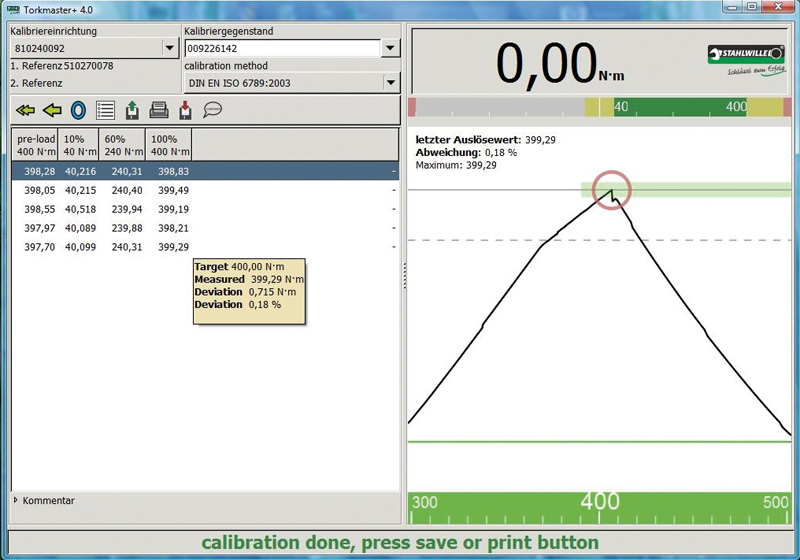Print the calibration using printer icon
The height and width of the screenshot is (560, 800).
click(159, 110)
